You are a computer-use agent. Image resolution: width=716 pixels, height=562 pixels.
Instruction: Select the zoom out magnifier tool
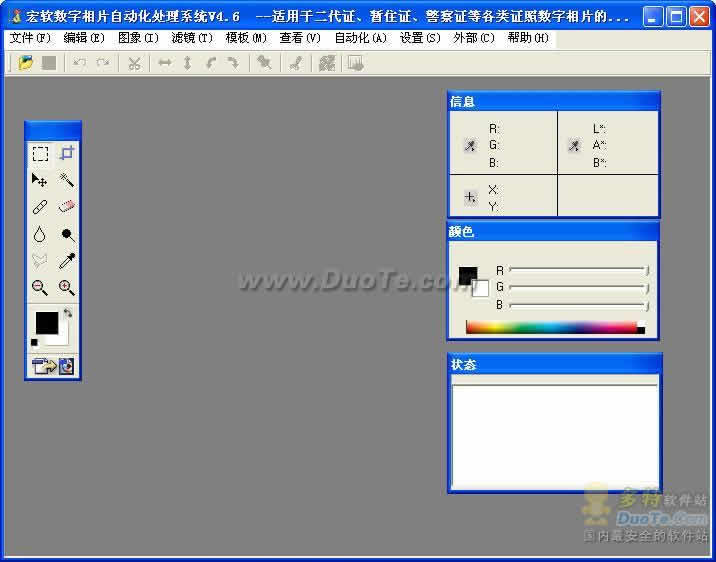[40, 288]
